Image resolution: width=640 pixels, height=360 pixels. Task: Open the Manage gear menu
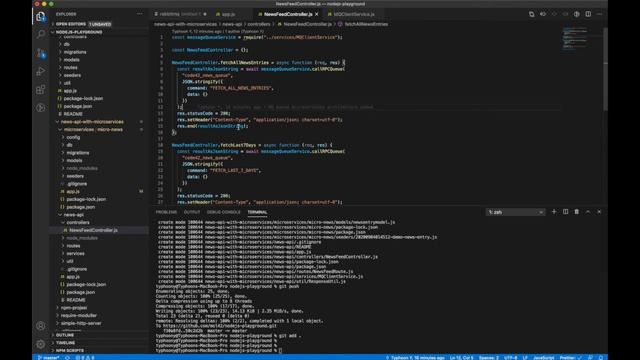41,344
